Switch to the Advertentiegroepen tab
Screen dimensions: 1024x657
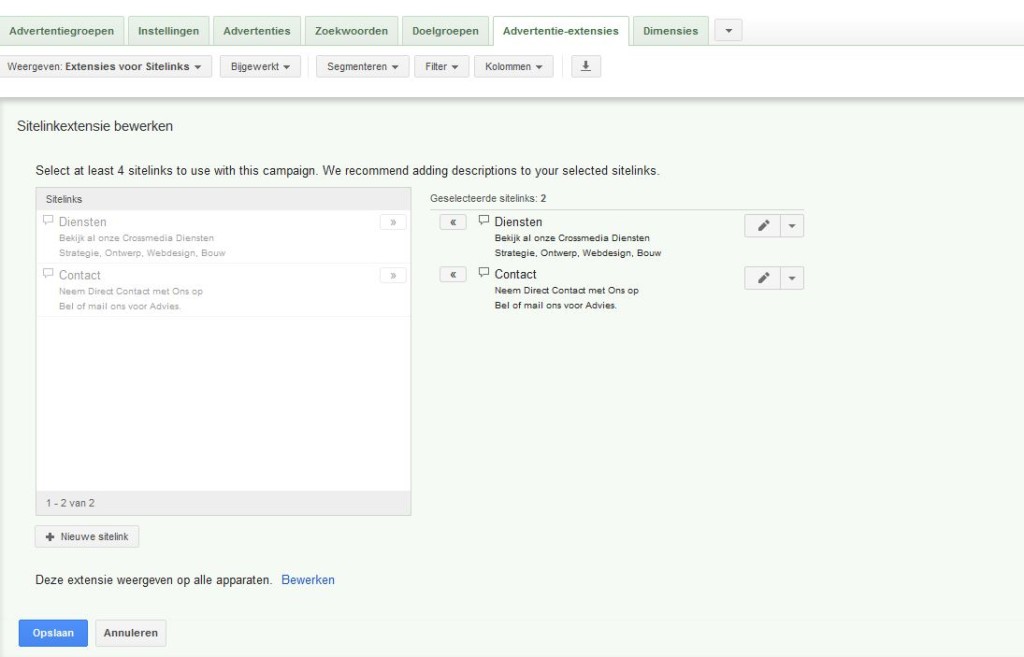(x=61, y=31)
